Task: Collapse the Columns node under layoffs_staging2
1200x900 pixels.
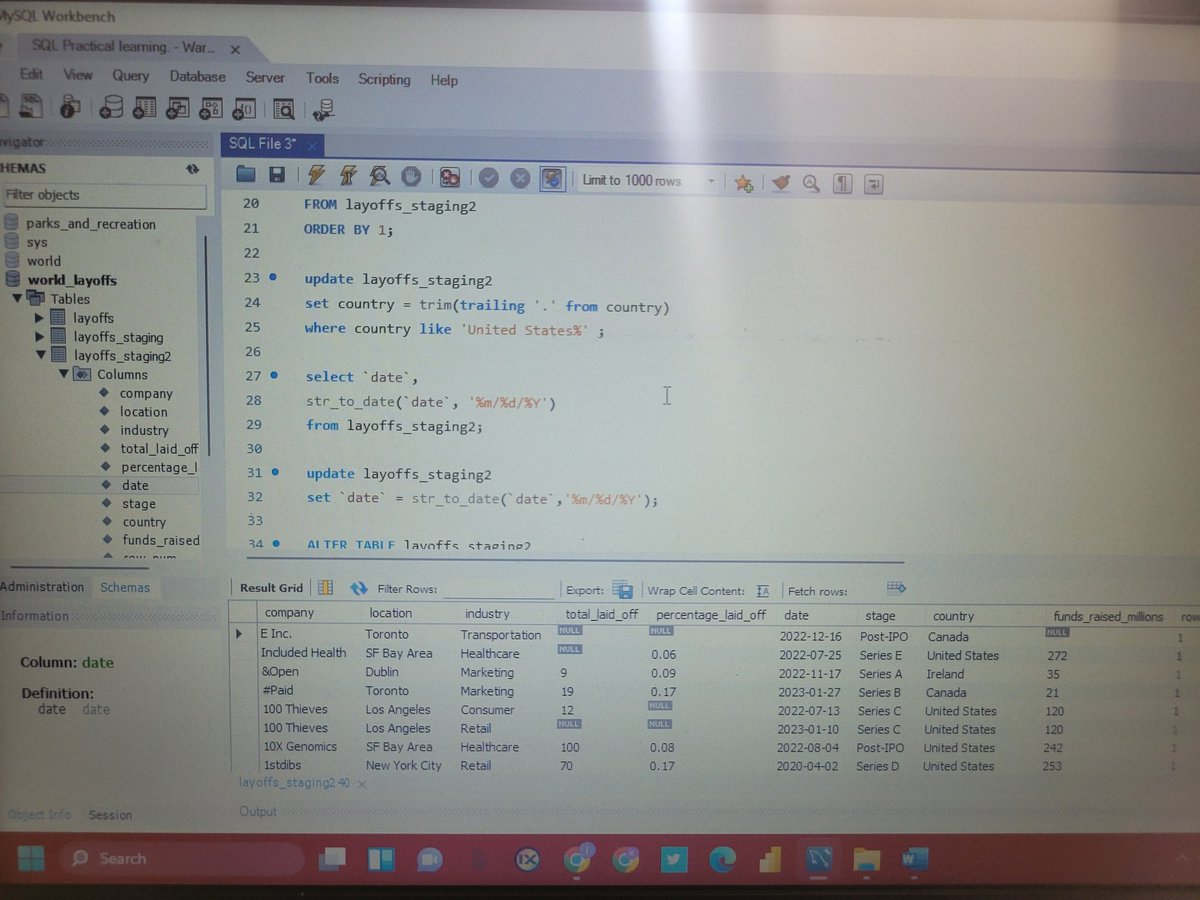Action: [64, 374]
